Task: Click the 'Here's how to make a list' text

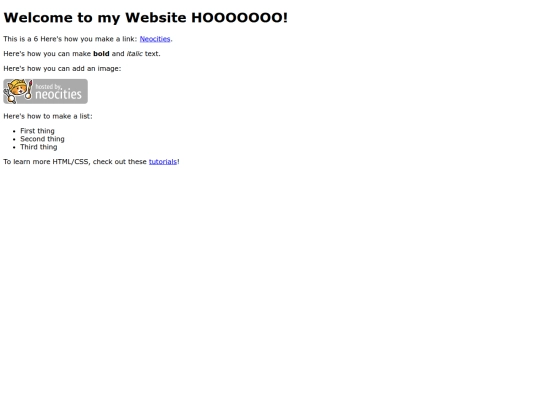Action: pyautogui.click(x=48, y=116)
